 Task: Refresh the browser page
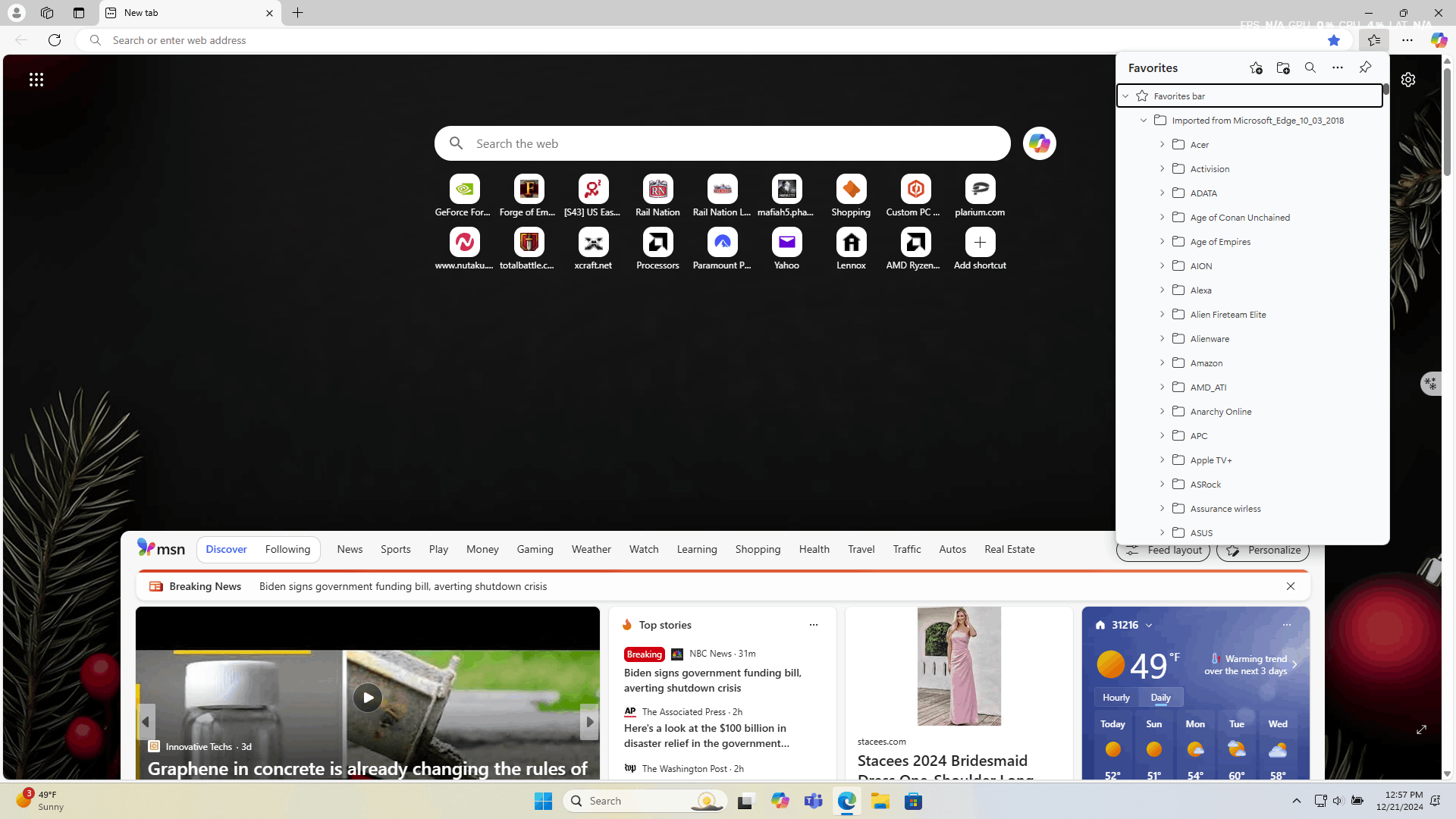(55, 40)
